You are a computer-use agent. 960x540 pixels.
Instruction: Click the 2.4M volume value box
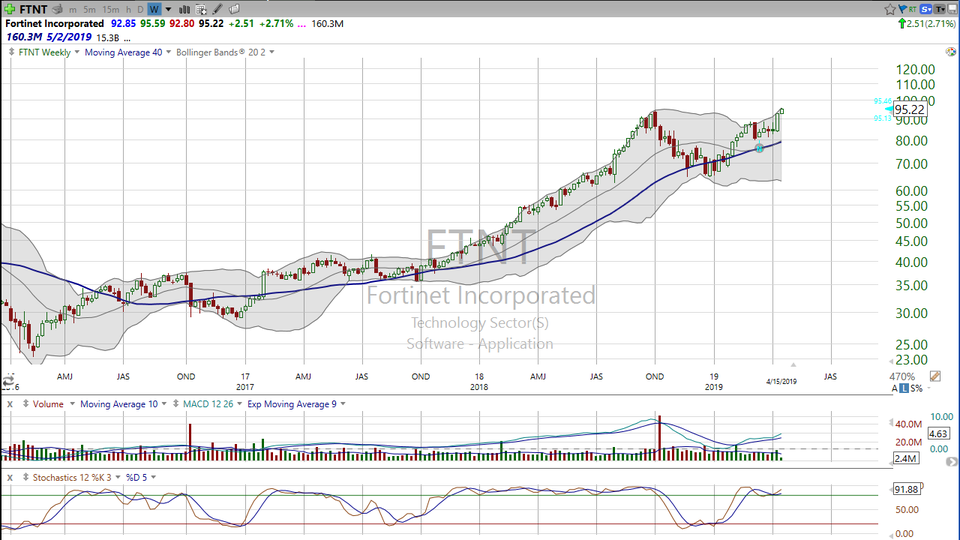(x=906, y=458)
